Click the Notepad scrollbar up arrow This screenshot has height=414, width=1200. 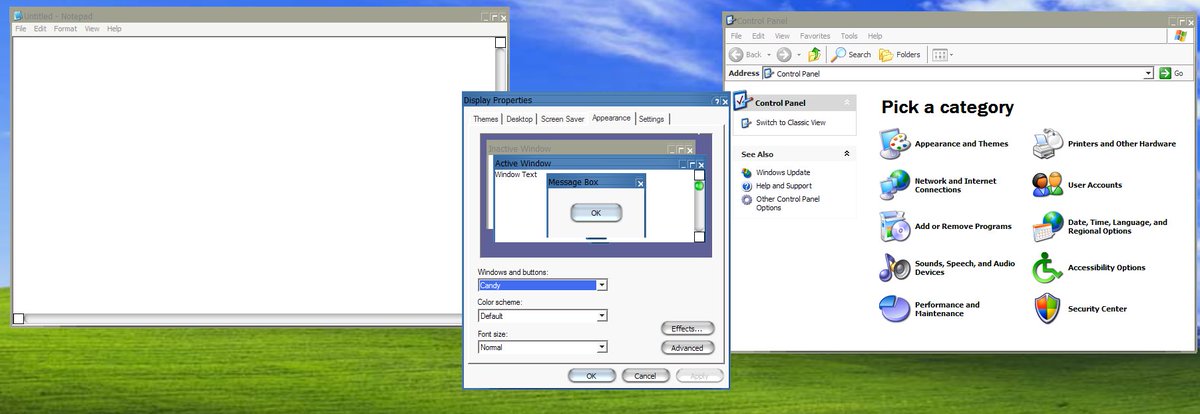tap(500, 42)
